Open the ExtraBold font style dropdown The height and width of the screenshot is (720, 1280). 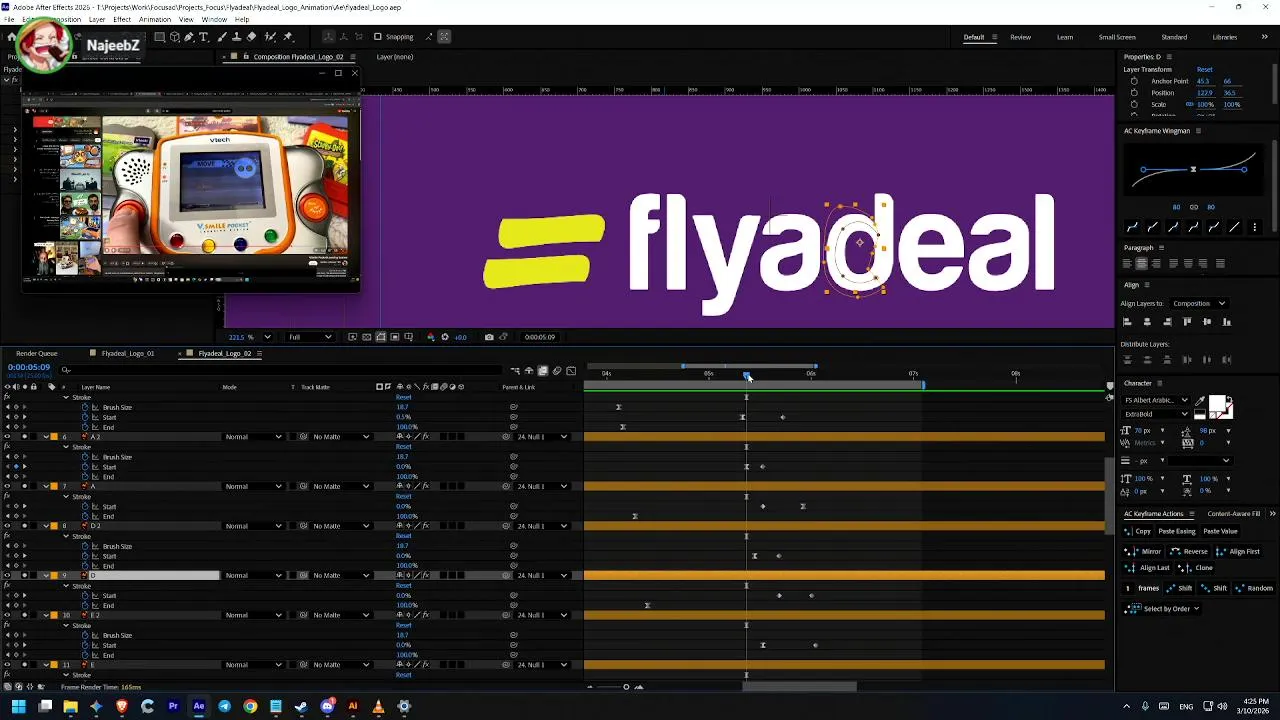tap(1156, 414)
